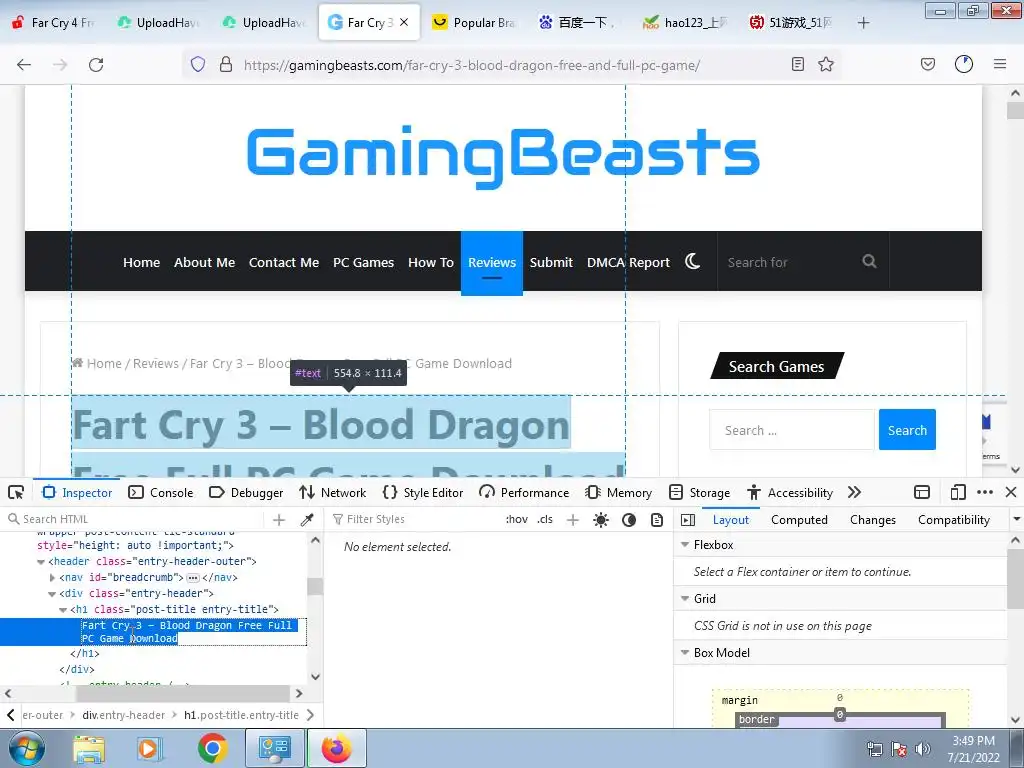This screenshot has width=1024, height=768.
Task: Toggle print media simulation icon
Action: (657, 520)
